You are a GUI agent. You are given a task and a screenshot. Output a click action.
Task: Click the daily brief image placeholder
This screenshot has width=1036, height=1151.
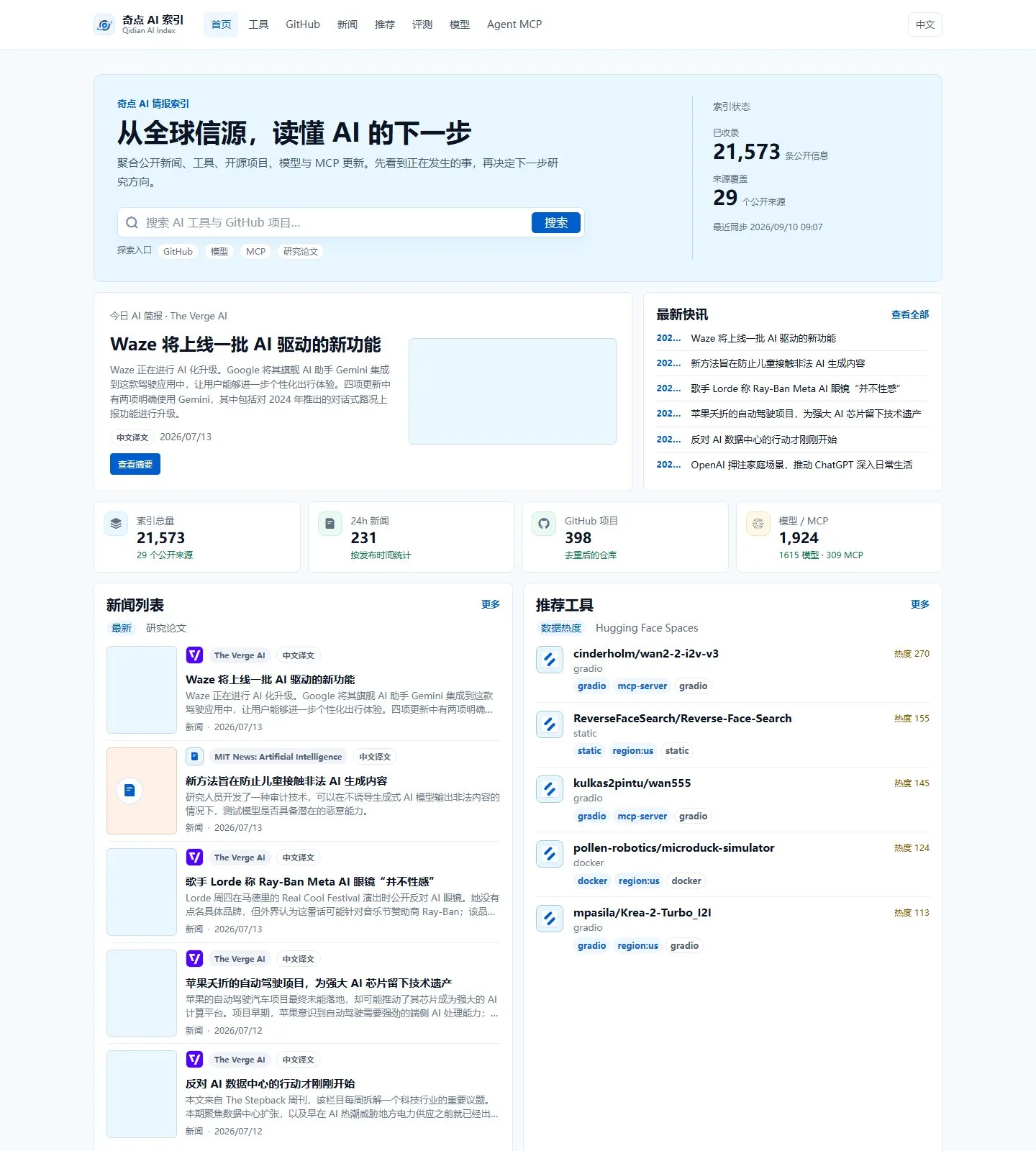[512, 391]
